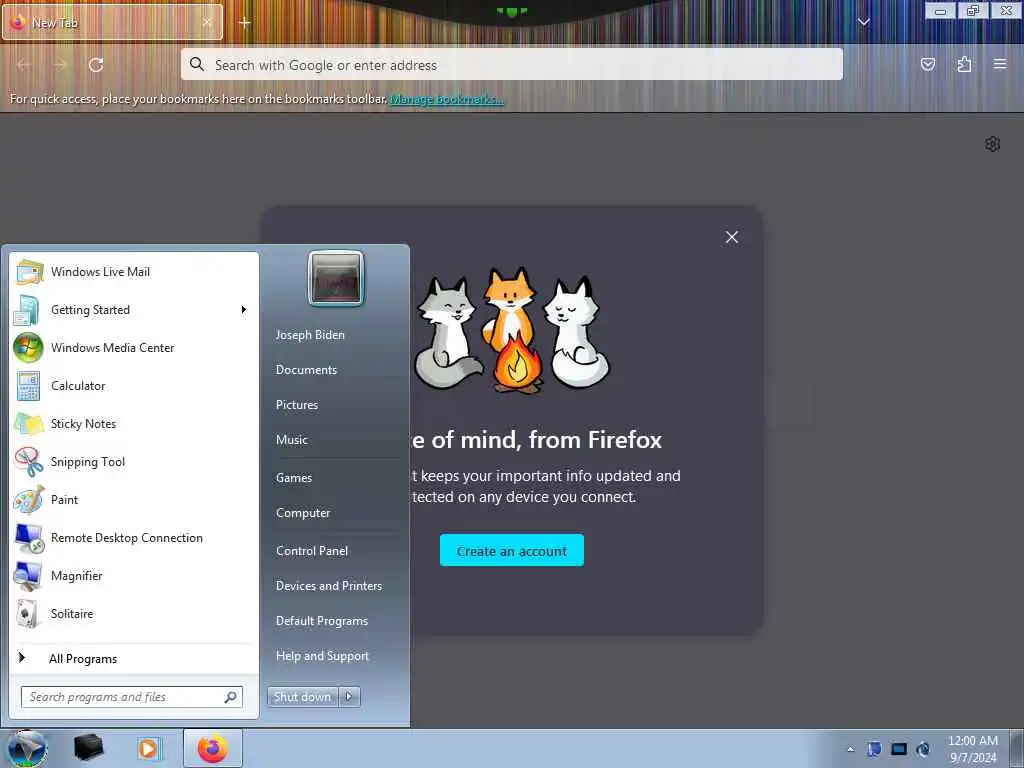The image size is (1024, 768).
Task: Click the Firefox taskbar icon
Action: point(213,748)
